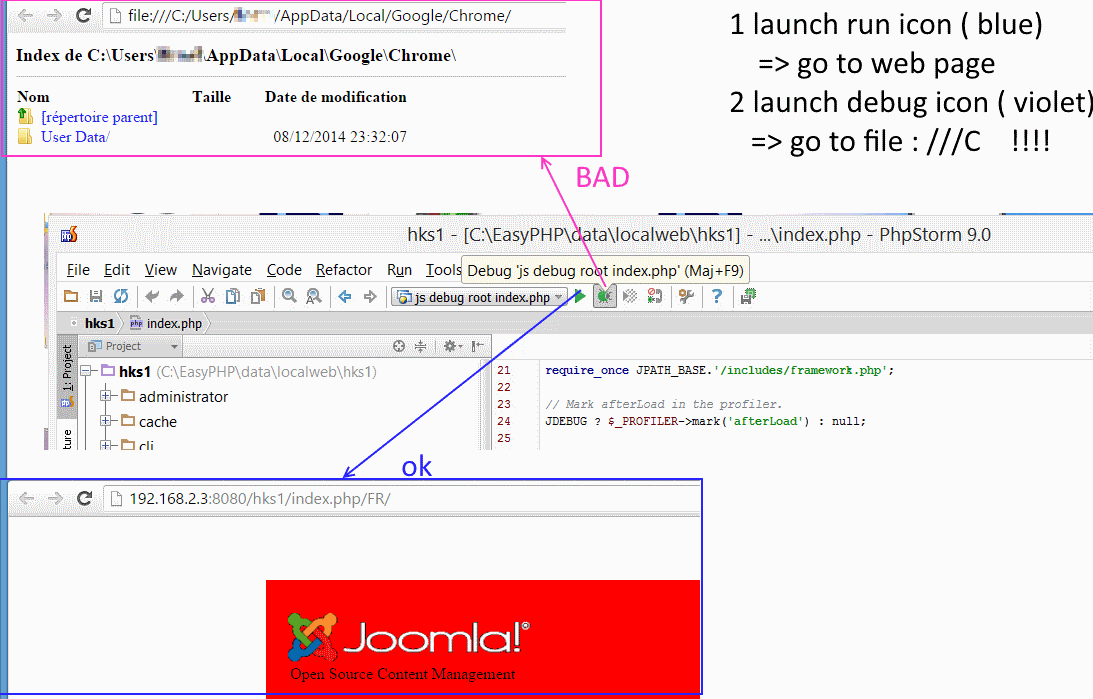Click the rightmost chip-like toolbar icon
The image size is (1093, 699).
pyautogui.click(x=748, y=297)
